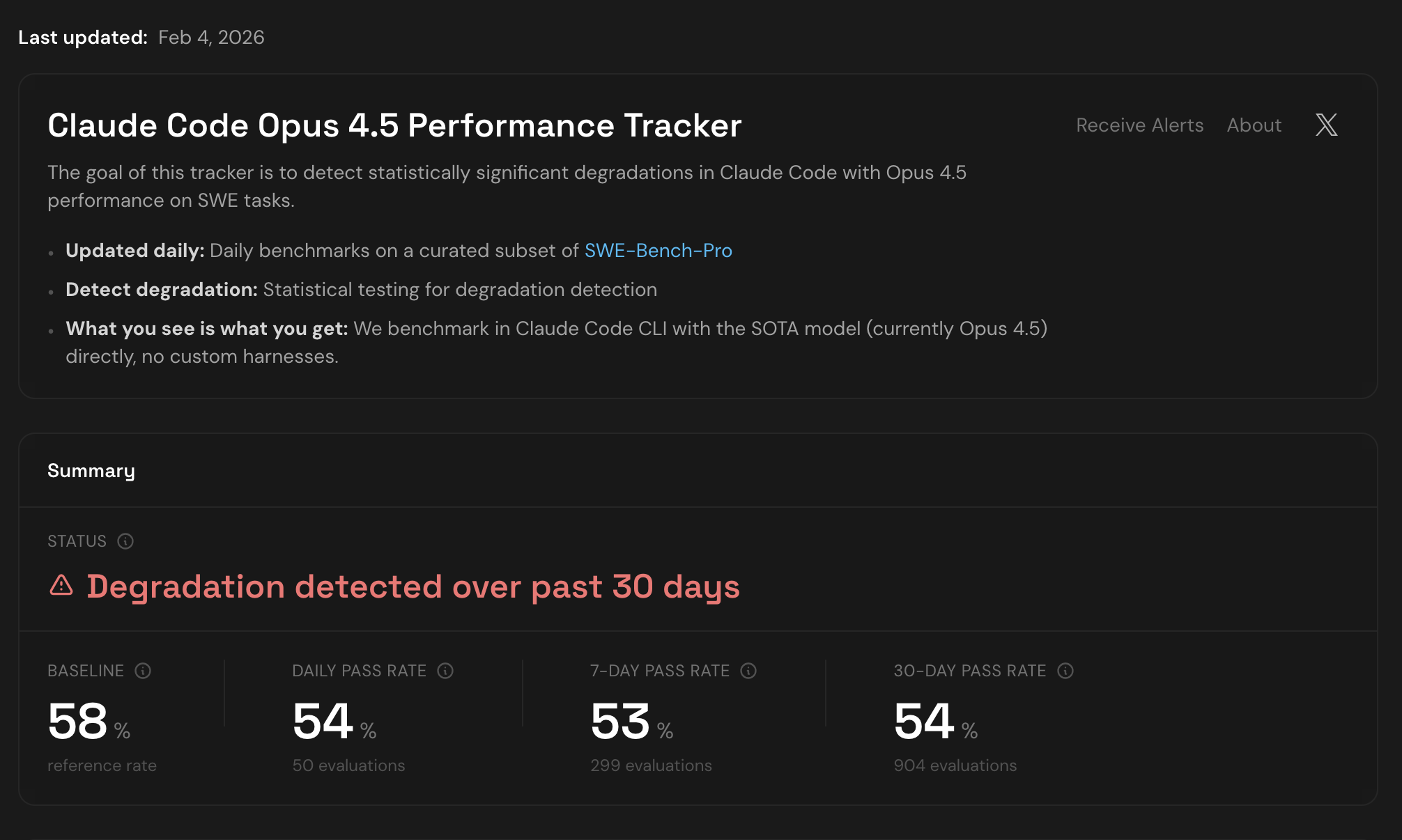Click the Degradation detected status message
The image size is (1402, 840).
413,586
